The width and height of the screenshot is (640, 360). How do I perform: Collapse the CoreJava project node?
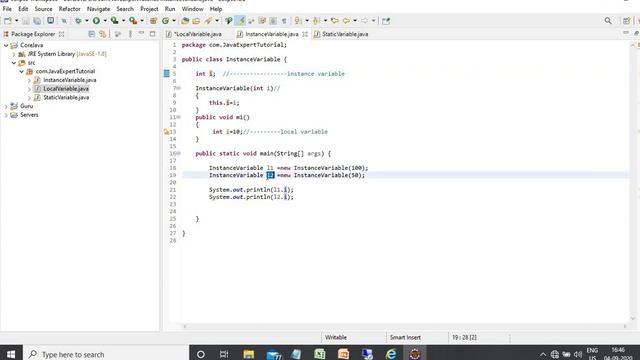(x=6, y=45)
